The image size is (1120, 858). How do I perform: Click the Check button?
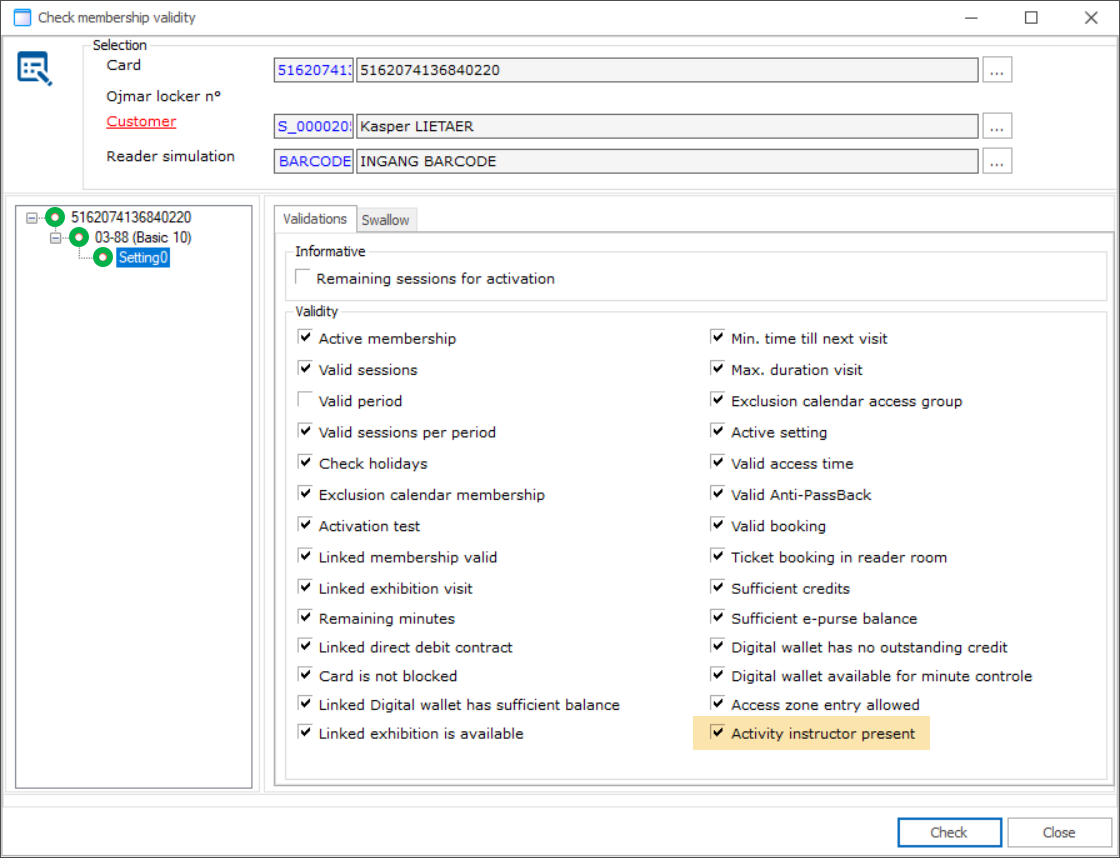coord(949,832)
